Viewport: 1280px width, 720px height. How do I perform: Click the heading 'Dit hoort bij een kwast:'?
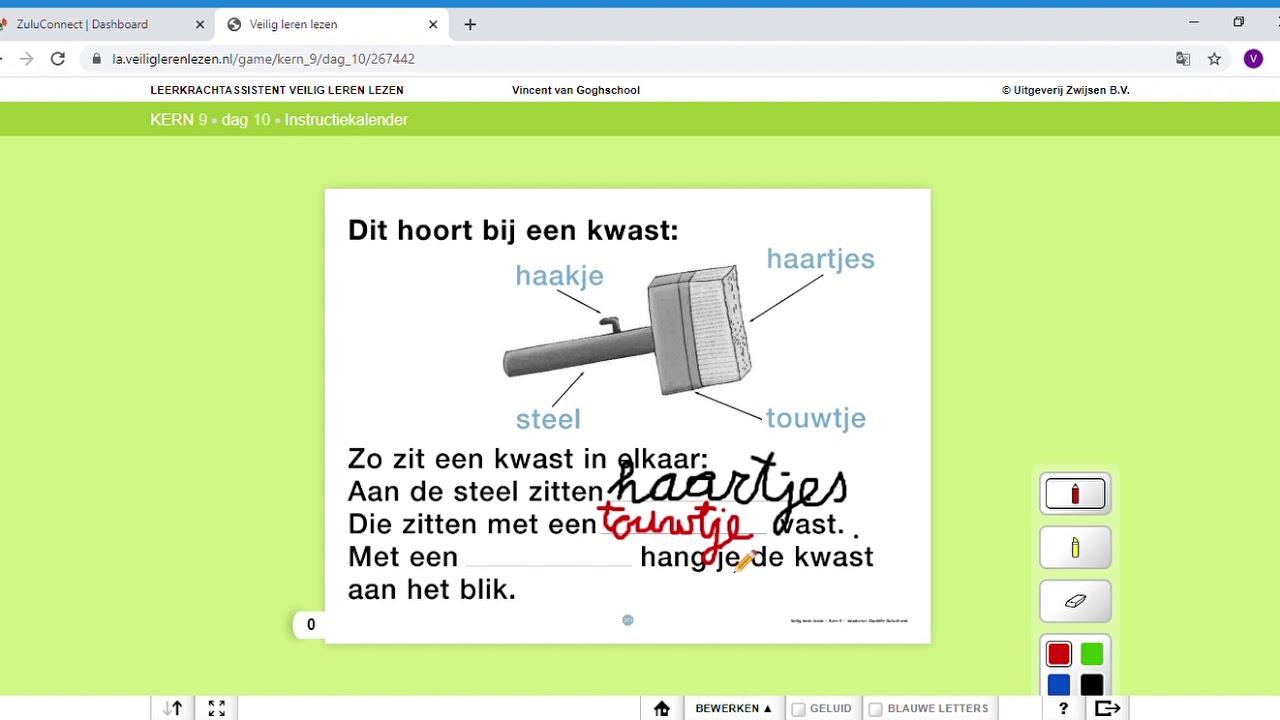coord(513,231)
